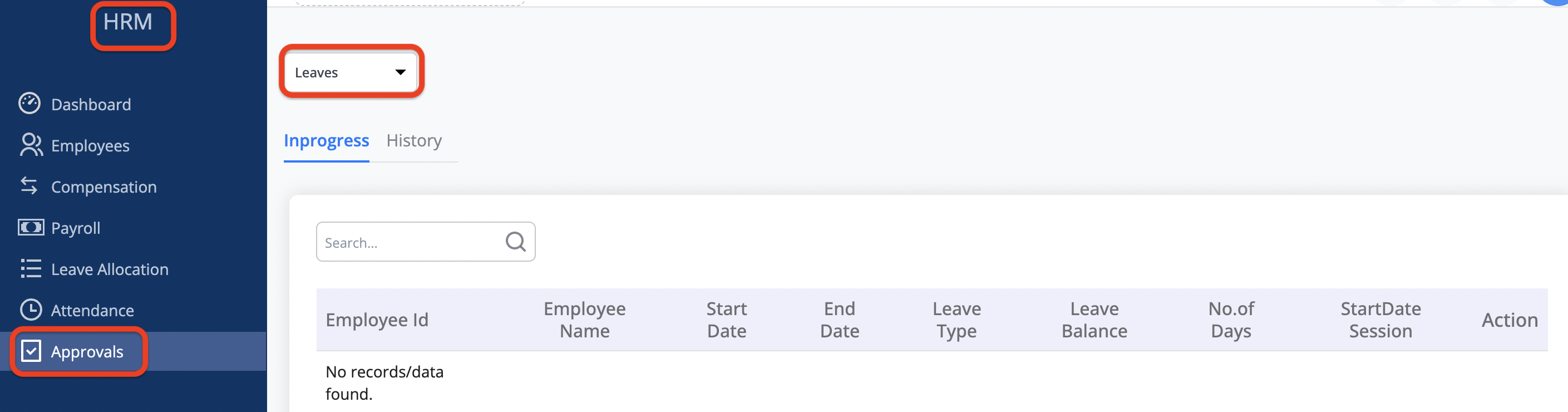
Task: Switch to the History tab
Action: (414, 141)
